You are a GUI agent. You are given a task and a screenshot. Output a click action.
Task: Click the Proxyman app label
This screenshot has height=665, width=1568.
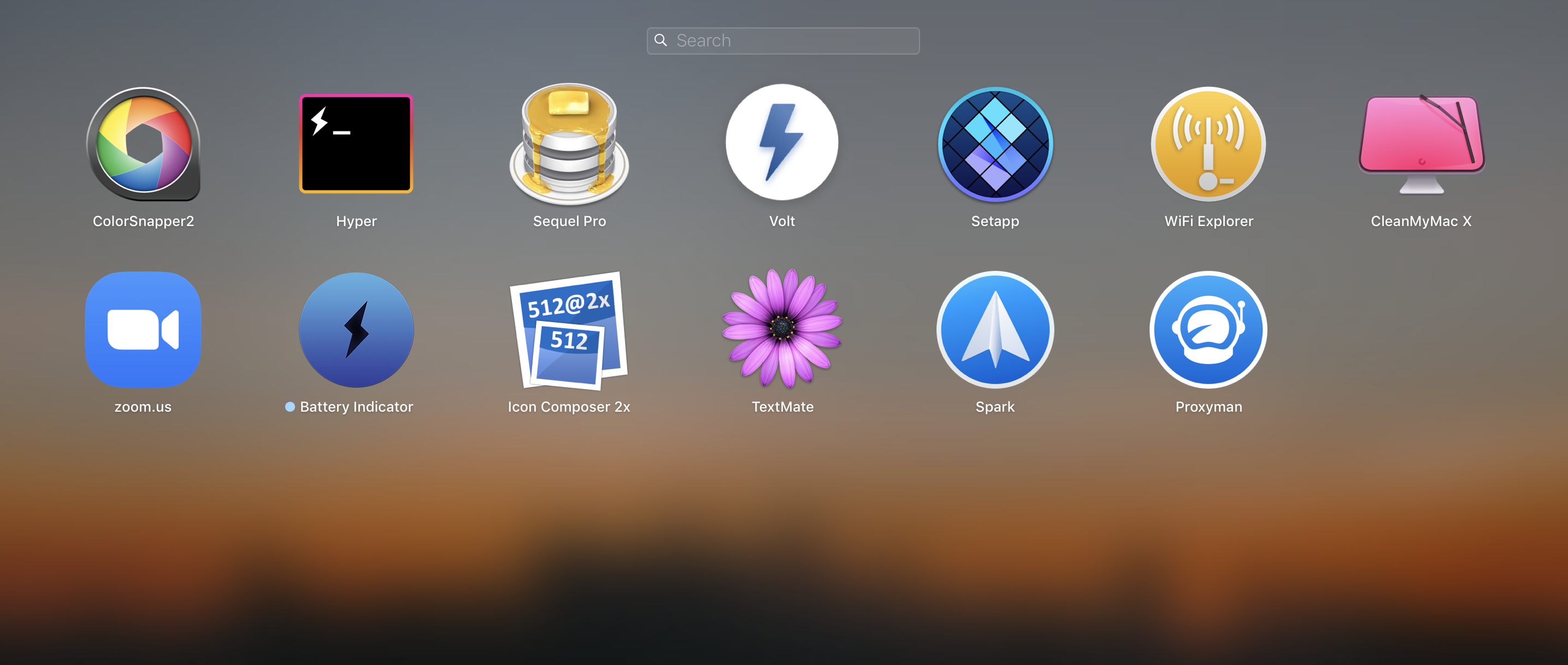[x=1209, y=406]
